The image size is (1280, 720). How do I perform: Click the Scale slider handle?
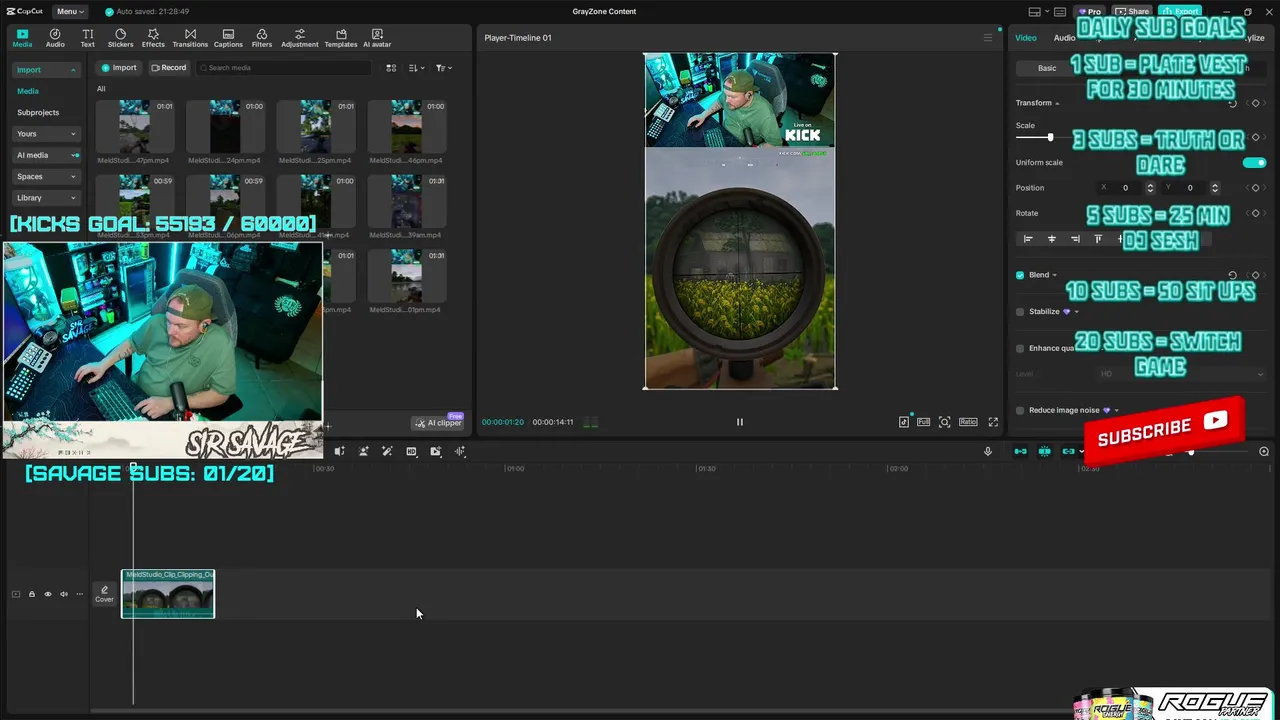tap(1050, 137)
